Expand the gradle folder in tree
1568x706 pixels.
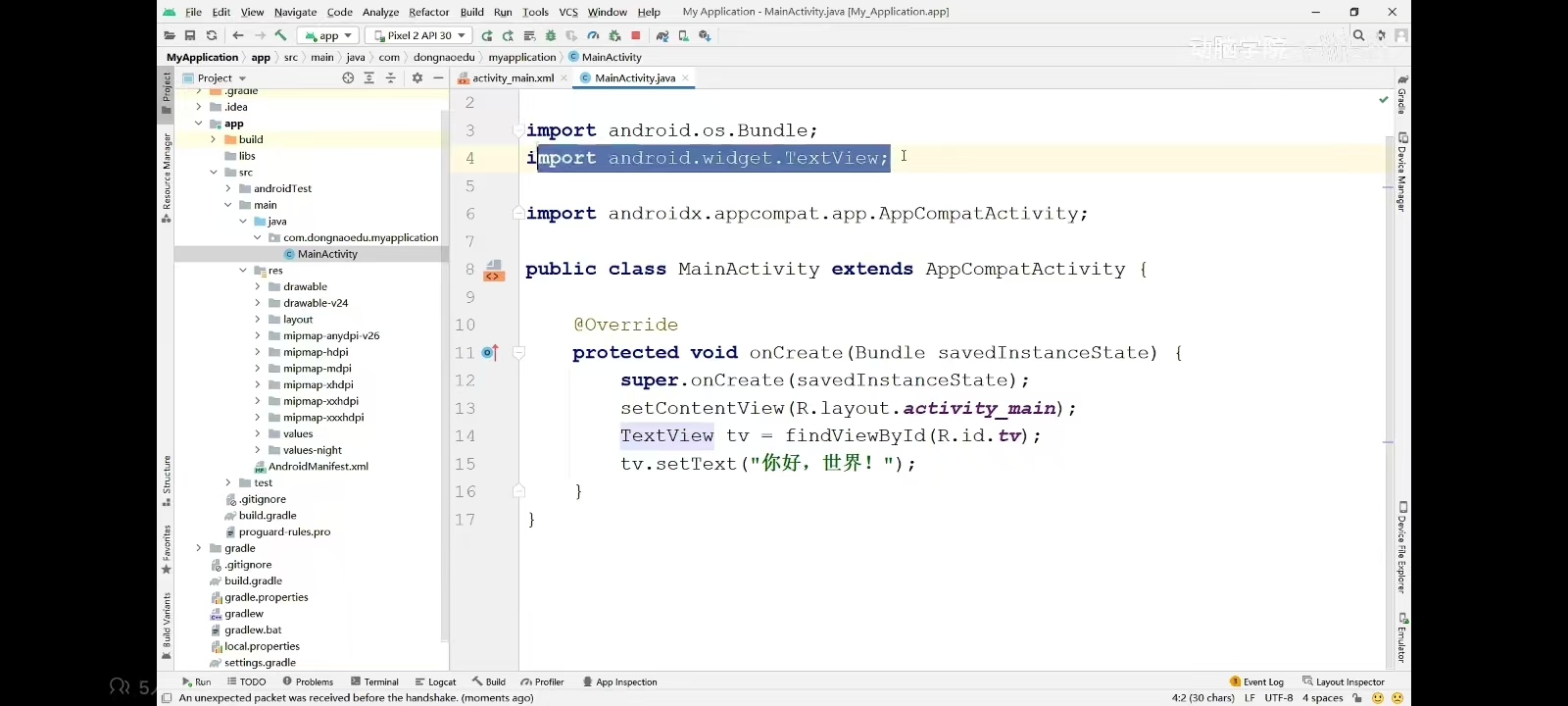pyautogui.click(x=199, y=548)
